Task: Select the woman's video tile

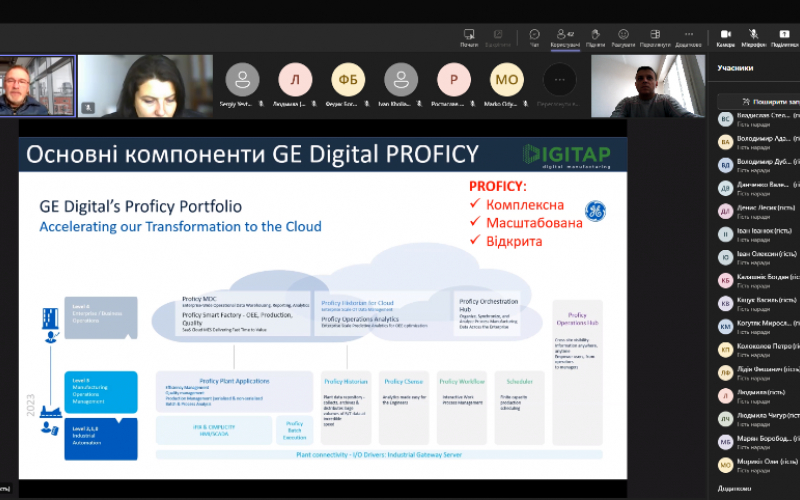Action: [145, 86]
